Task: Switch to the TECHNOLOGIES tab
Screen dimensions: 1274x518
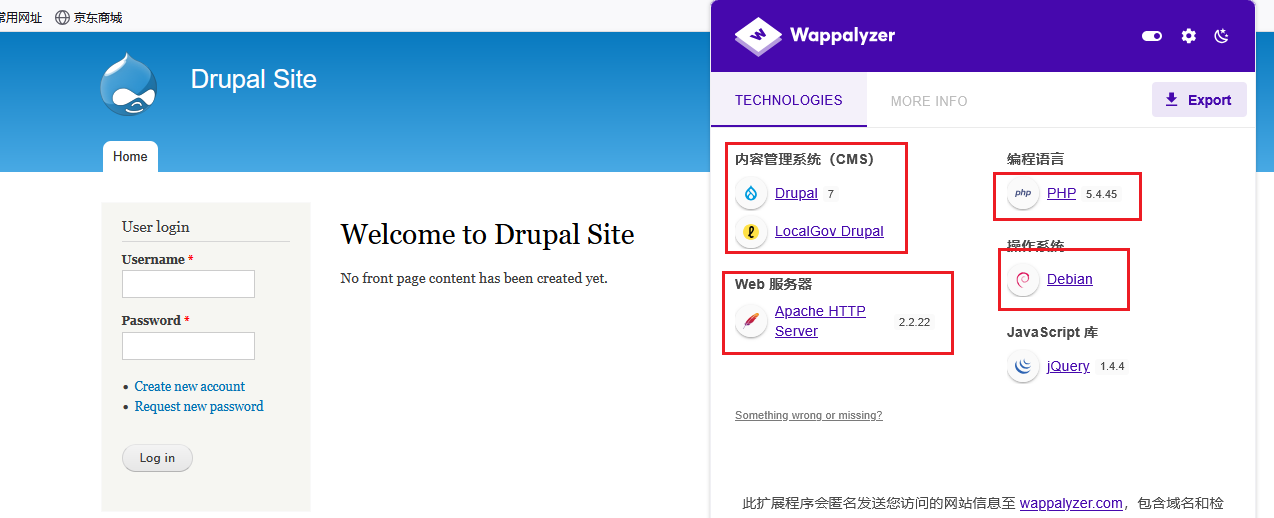Action: (789, 100)
